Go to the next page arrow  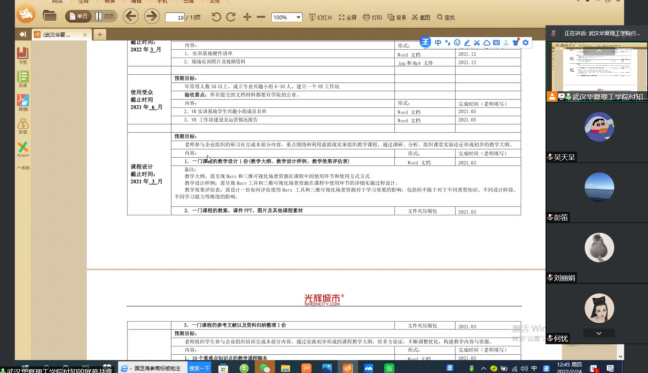(x=152, y=17)
